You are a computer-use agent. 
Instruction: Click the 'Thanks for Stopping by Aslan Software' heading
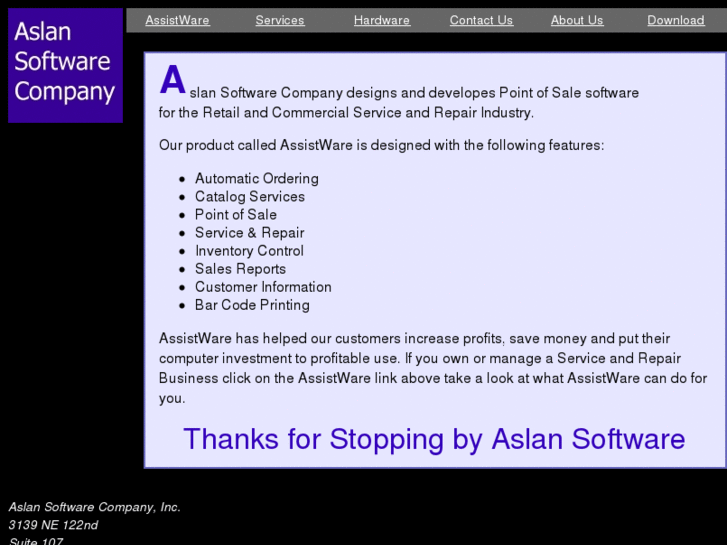pos(434,439)
